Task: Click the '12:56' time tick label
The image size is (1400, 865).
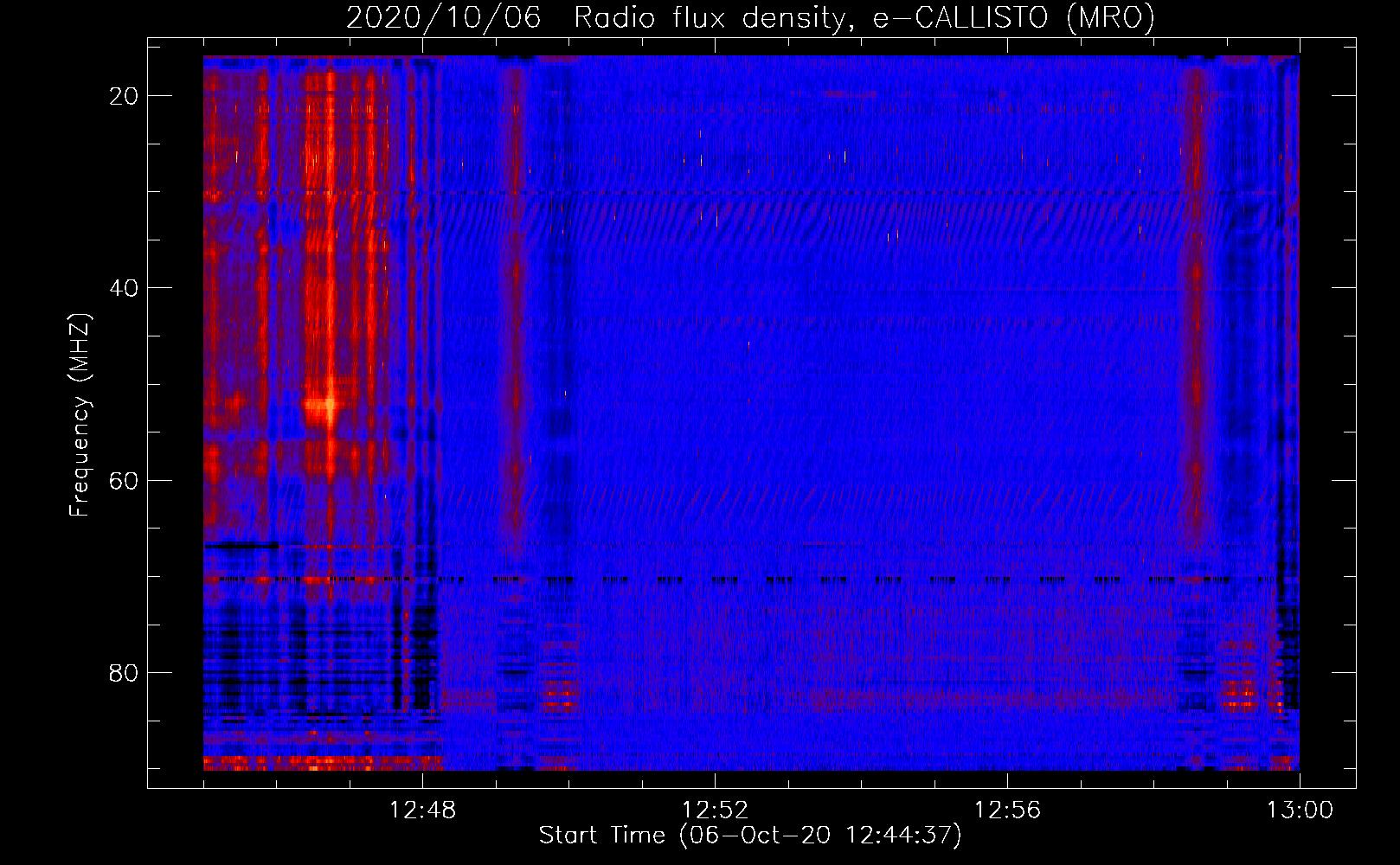Action: tap(1007, 811)
